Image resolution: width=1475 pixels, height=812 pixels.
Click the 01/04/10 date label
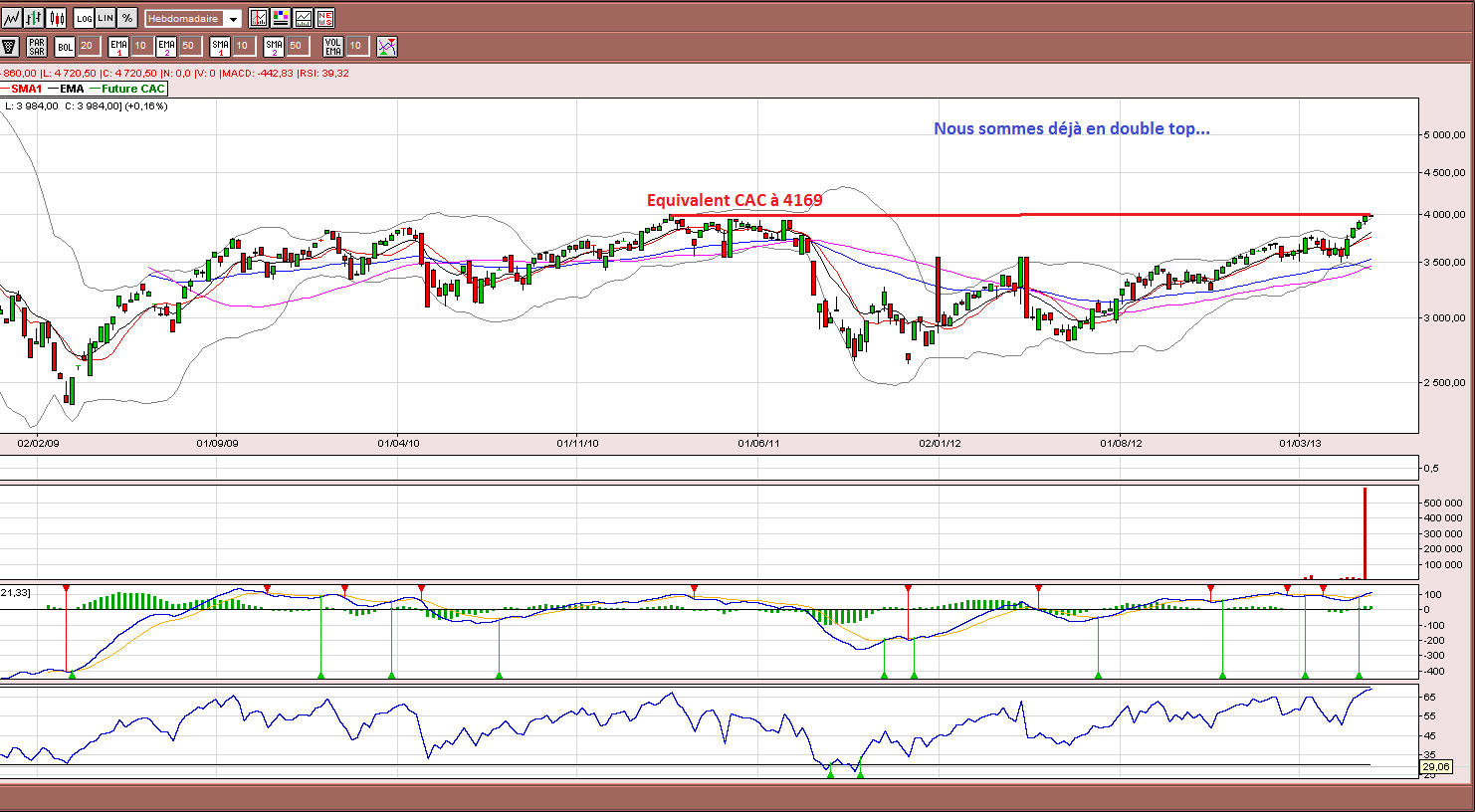click(x=398, y=443)
